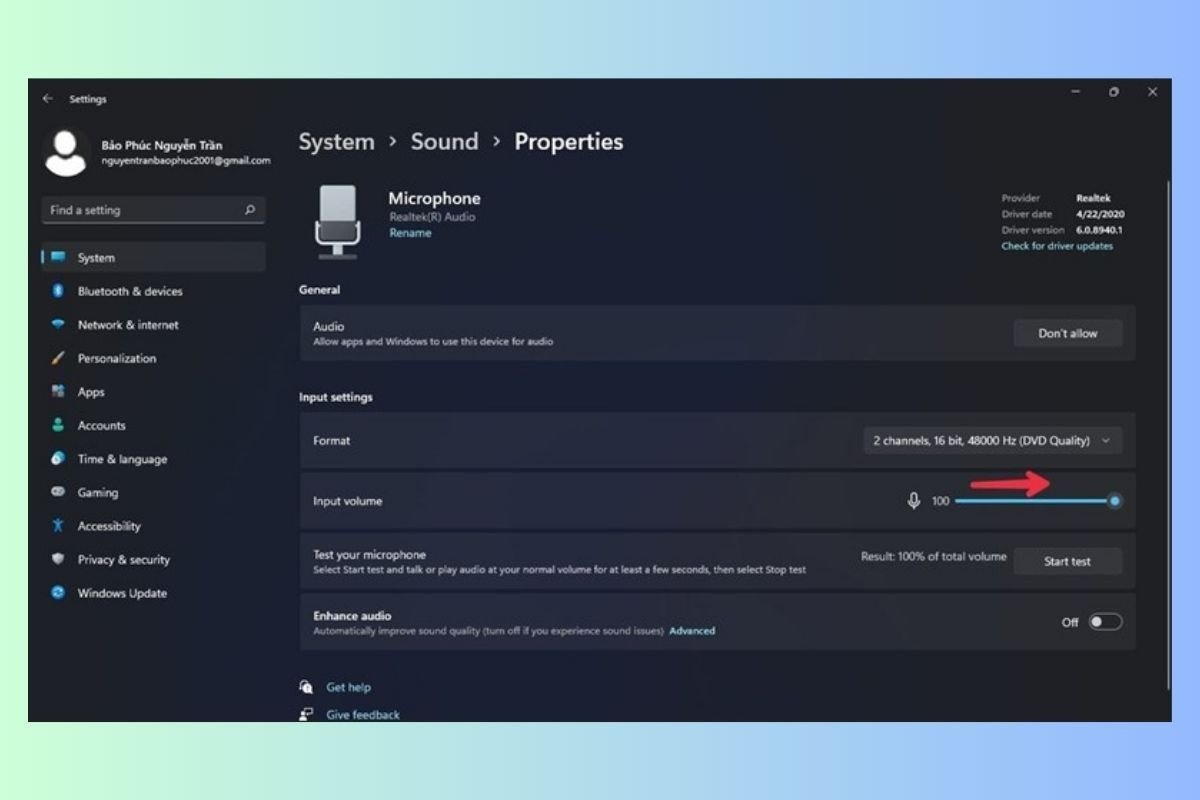Click the Bluetooth & devices icon
Image resolution: width=1200 pixels, height=800 pixels.
click(x=58, y=291)
